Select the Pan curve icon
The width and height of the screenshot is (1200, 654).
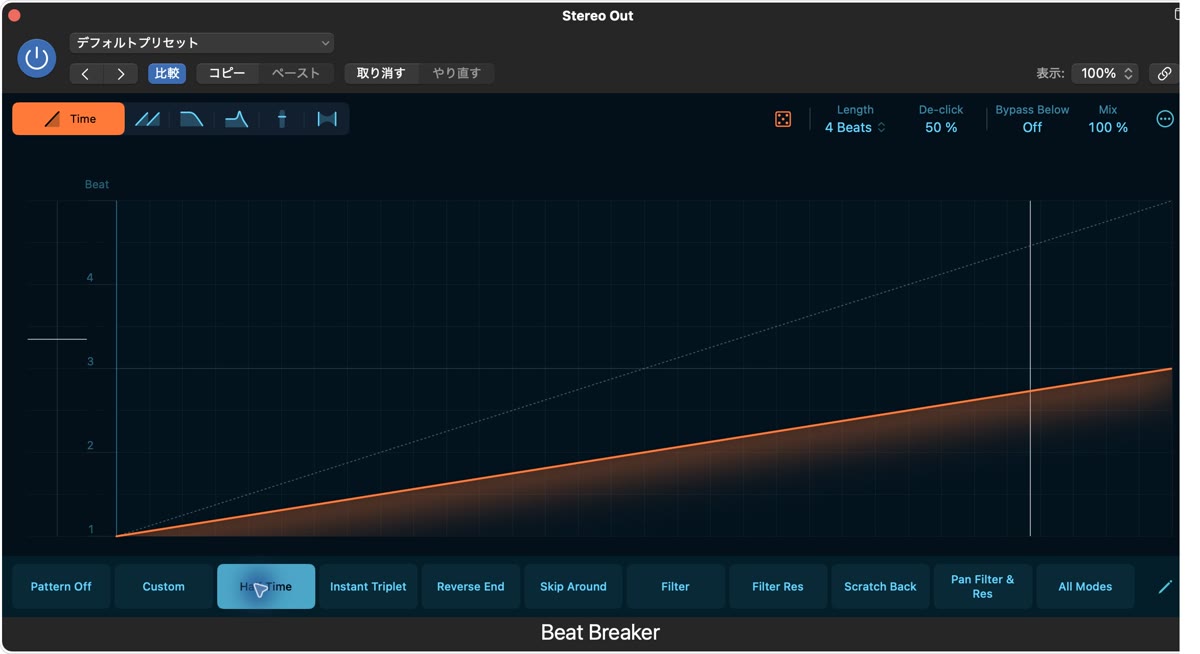(x=282, y=119)
